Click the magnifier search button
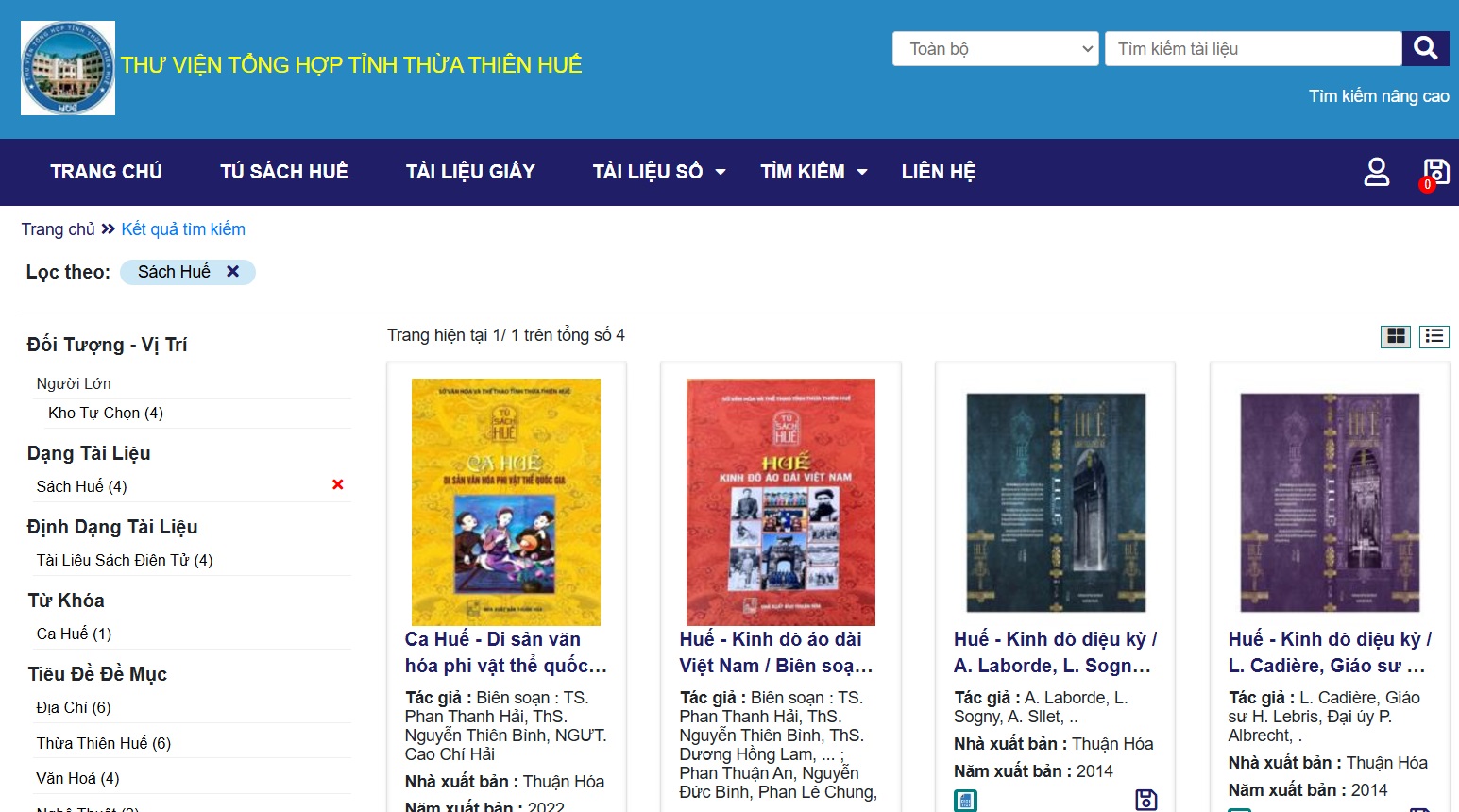 1426,48
